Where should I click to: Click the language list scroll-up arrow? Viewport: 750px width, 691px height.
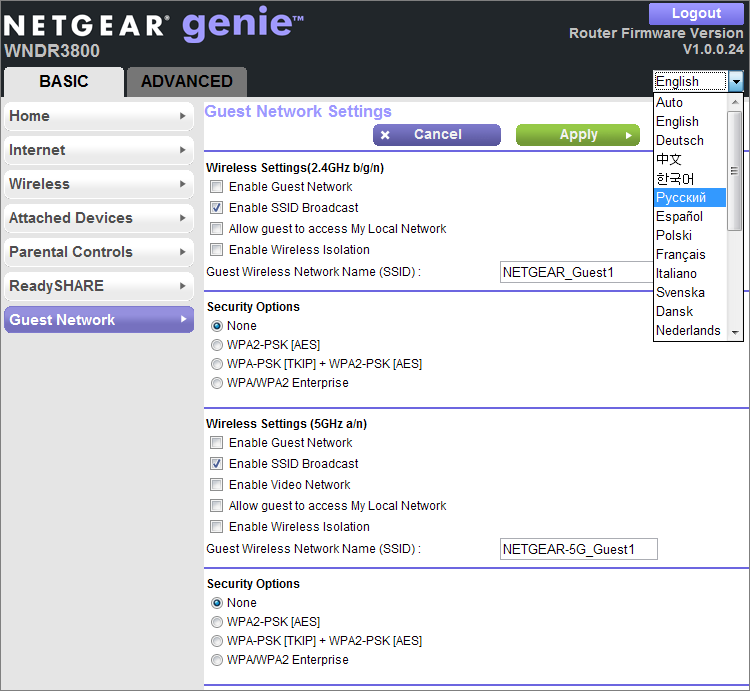735,102
